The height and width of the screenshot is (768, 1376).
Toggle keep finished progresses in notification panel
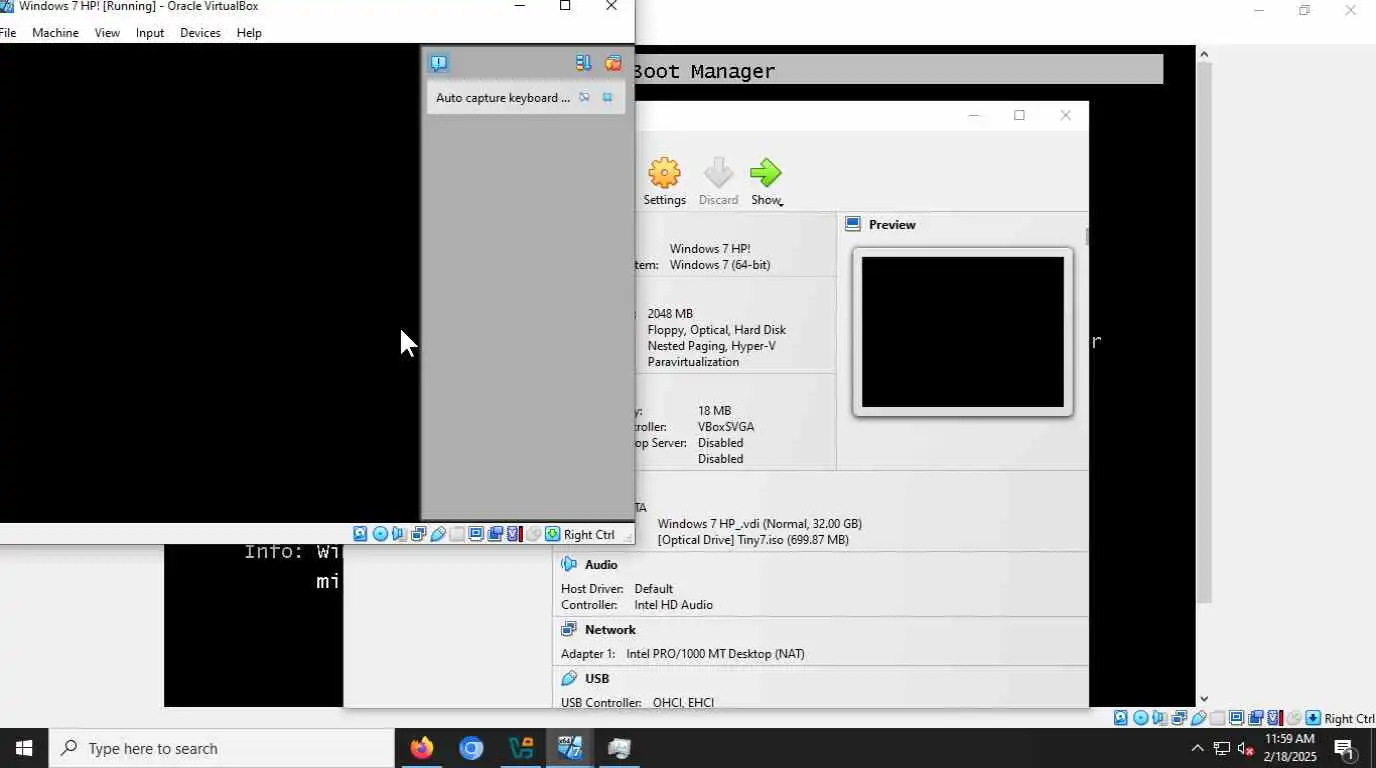pyautogui.click(x=583, y=63)
